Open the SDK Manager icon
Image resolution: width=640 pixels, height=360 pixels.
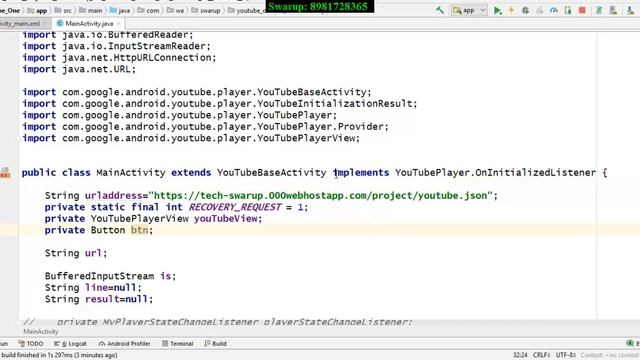(630, 11)
